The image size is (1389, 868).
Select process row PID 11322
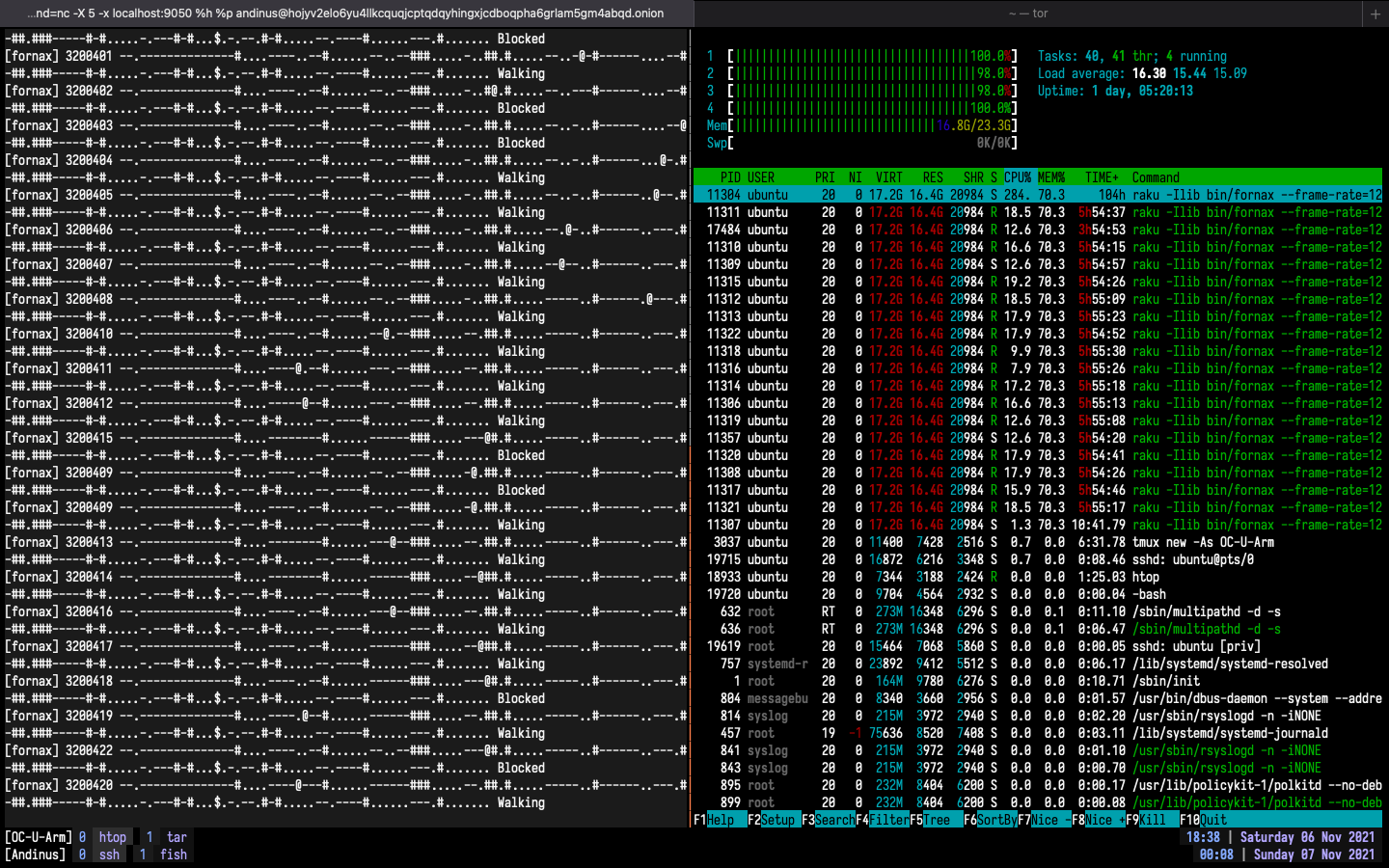point(1038,334)
